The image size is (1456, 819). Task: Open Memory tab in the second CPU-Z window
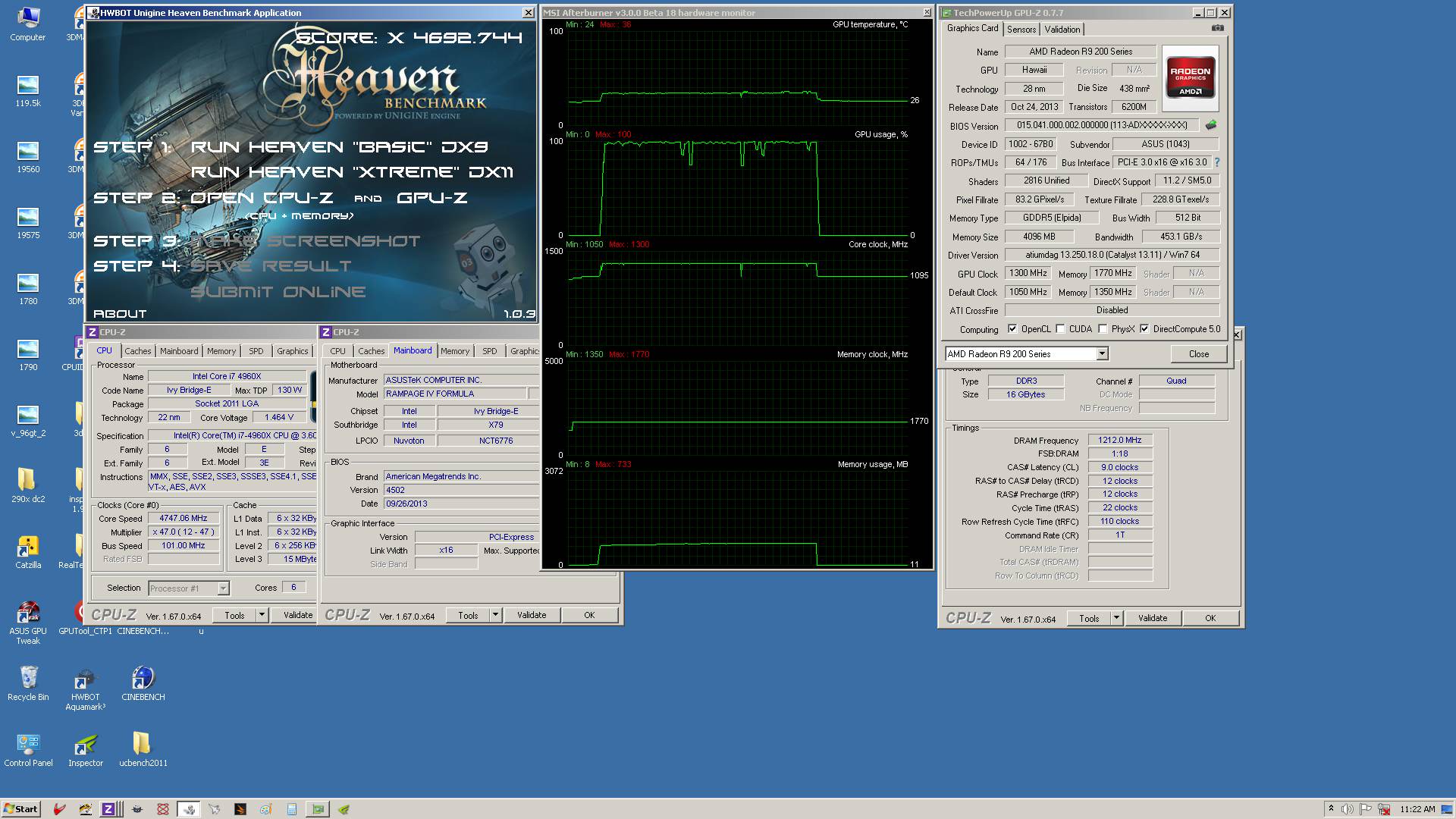(455, 351)
